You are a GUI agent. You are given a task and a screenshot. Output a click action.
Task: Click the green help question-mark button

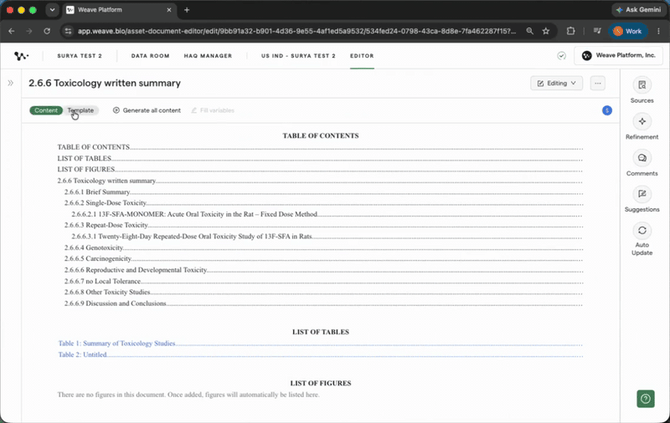click(x=645, y=399)
